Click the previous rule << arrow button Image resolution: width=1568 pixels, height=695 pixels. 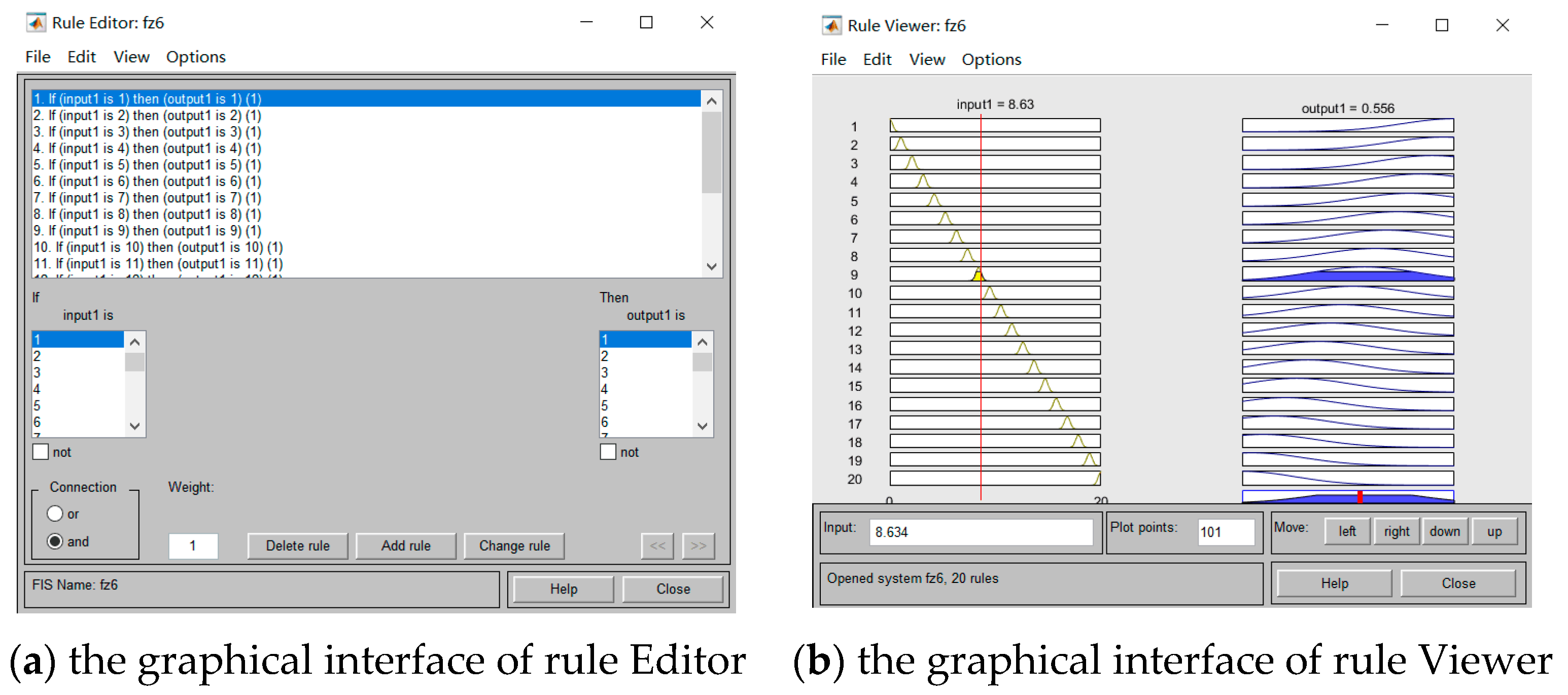pyautogui.click(x=657, y=545)
